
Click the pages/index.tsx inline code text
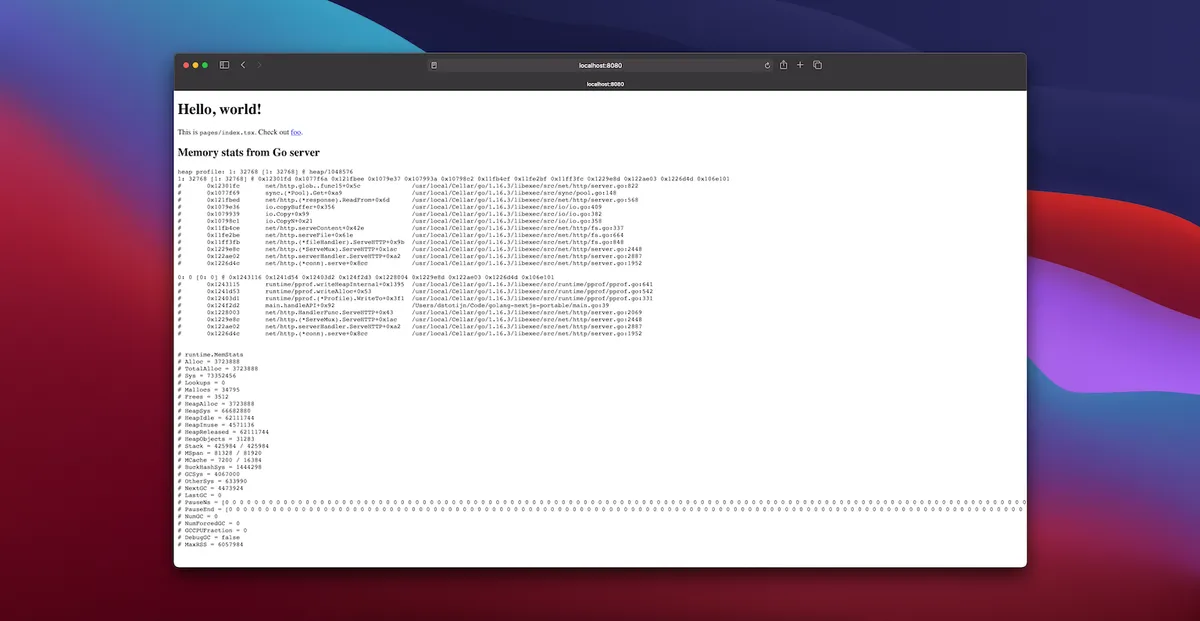(x=226, y=131)
